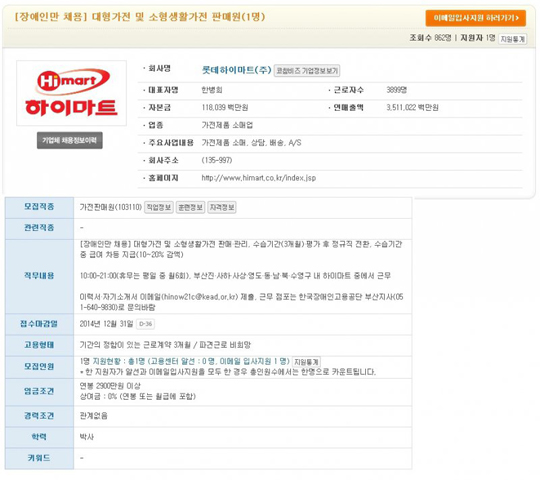The height and width of the screenshot is (480, 540).
Task: Click the 접수마감일 header cell
Action: (39, 324)
